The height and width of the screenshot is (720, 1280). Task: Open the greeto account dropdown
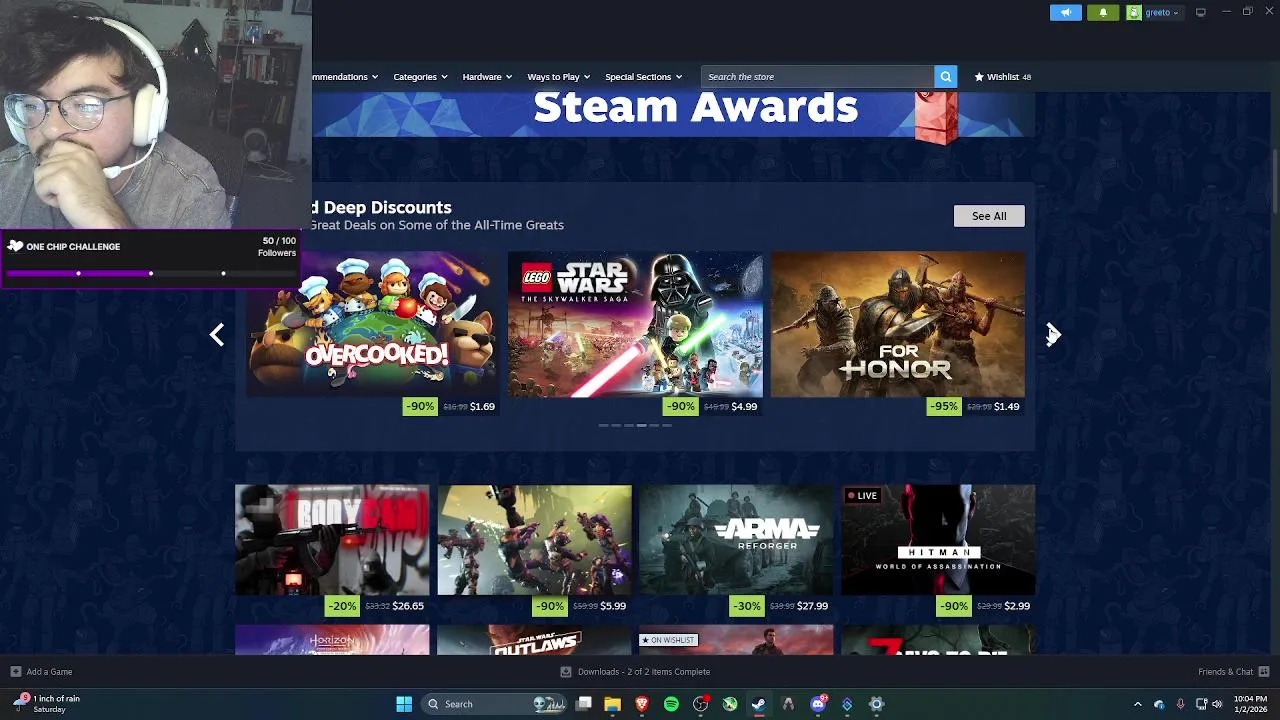pyautogui.click(x=1155, y=12)
